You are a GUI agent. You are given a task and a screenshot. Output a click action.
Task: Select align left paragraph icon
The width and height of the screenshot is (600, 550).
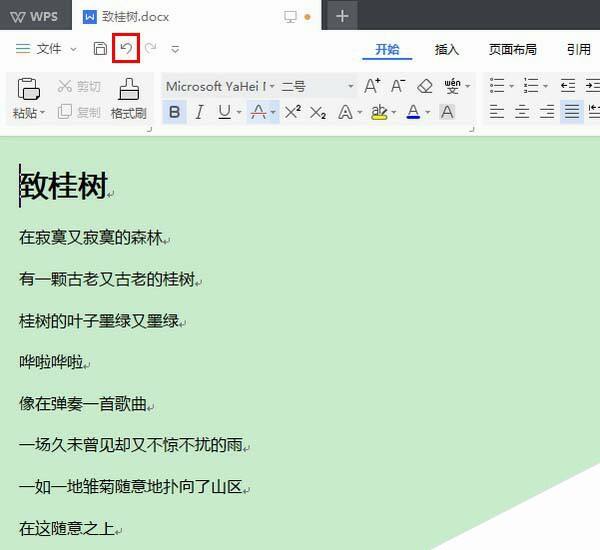pyautogui.click(x=497, y=112)
